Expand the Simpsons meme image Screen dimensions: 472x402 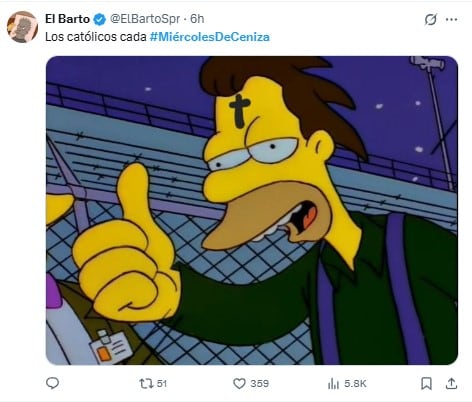(x=252, y=210)
